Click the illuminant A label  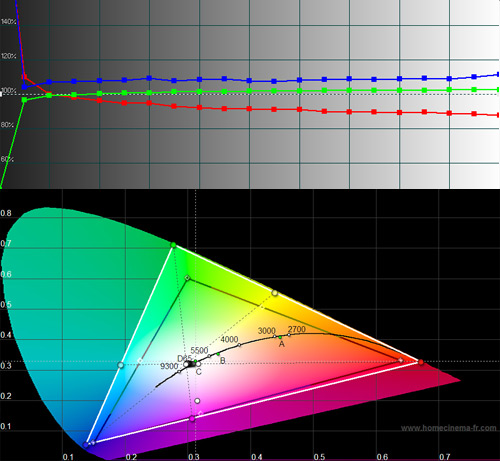(282, 344)
